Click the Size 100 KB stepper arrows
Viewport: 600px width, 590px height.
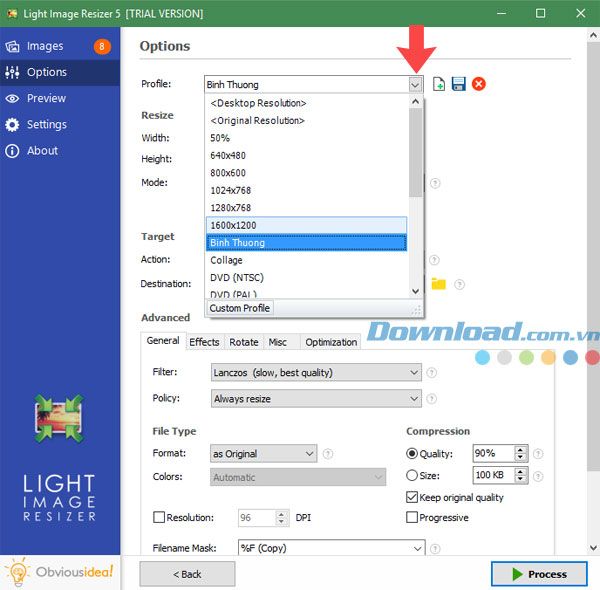520,476
